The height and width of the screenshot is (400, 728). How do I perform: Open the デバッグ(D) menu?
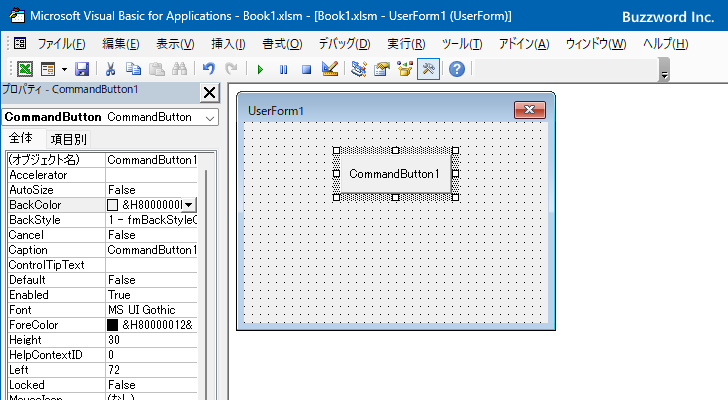344,44
